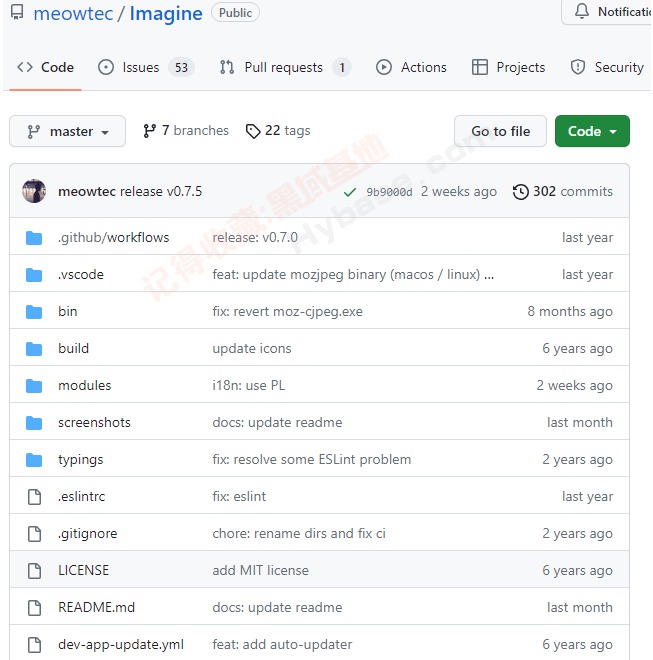This screenshot has height=660, width=653.
Task: Open the bin folder
Action: pos(68,311)
